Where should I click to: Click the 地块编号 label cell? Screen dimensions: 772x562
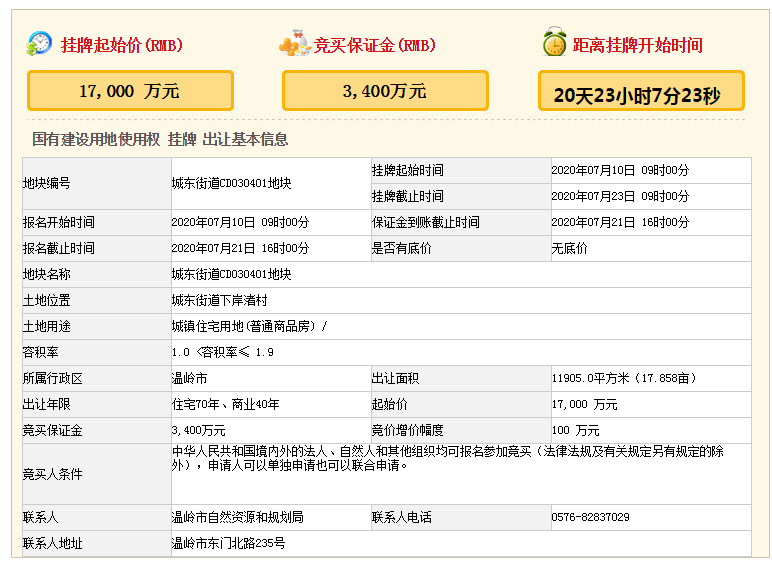[47, 184]
